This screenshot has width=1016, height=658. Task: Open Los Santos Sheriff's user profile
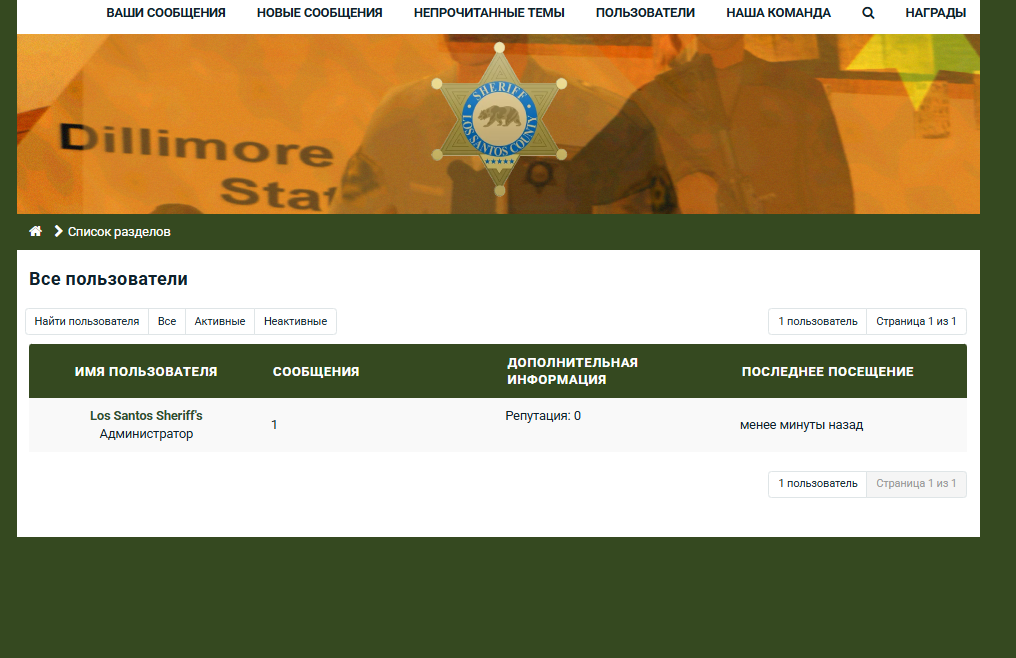pos(146,415)
